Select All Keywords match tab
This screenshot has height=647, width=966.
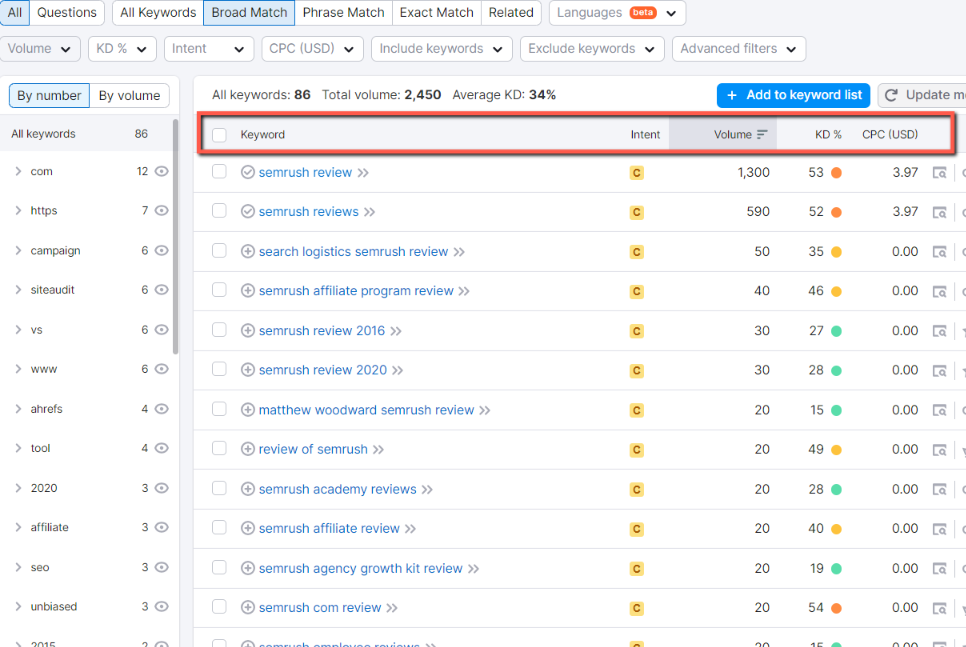[158, 12]
